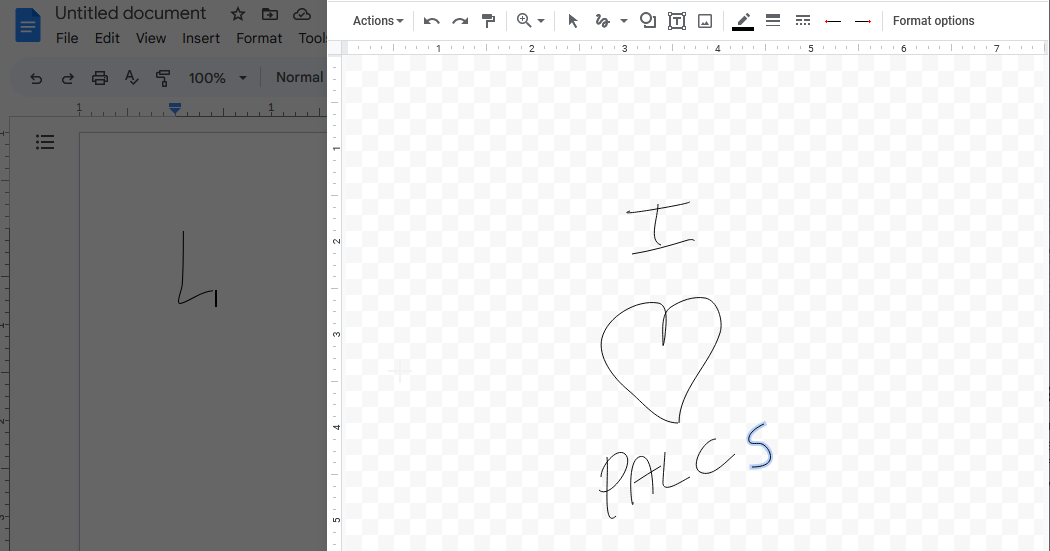Open the line dash style options
This screenshot has height=551, width=1050.
[x=802, y=21]
